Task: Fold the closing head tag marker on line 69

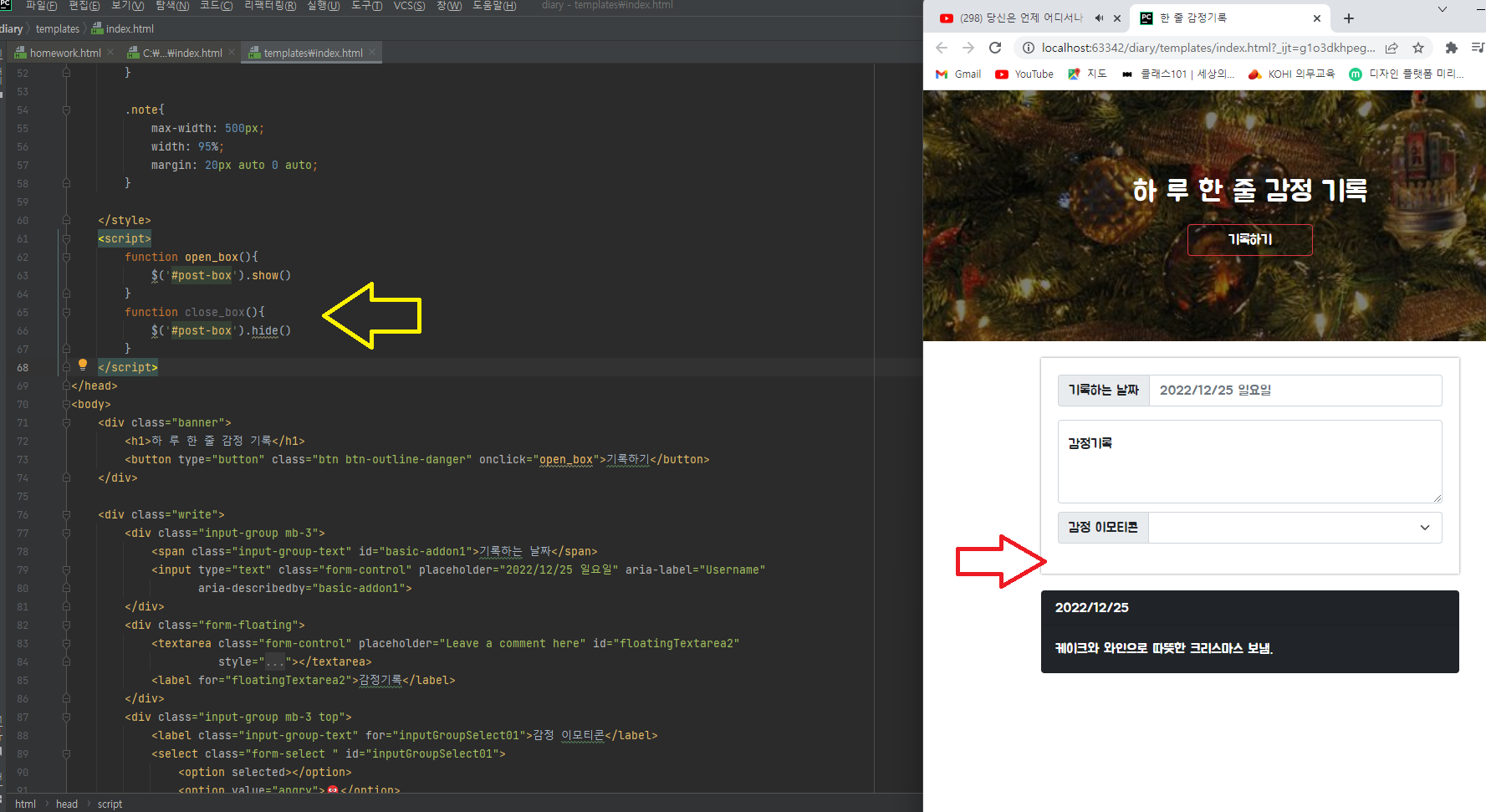Action: (66, 386)
